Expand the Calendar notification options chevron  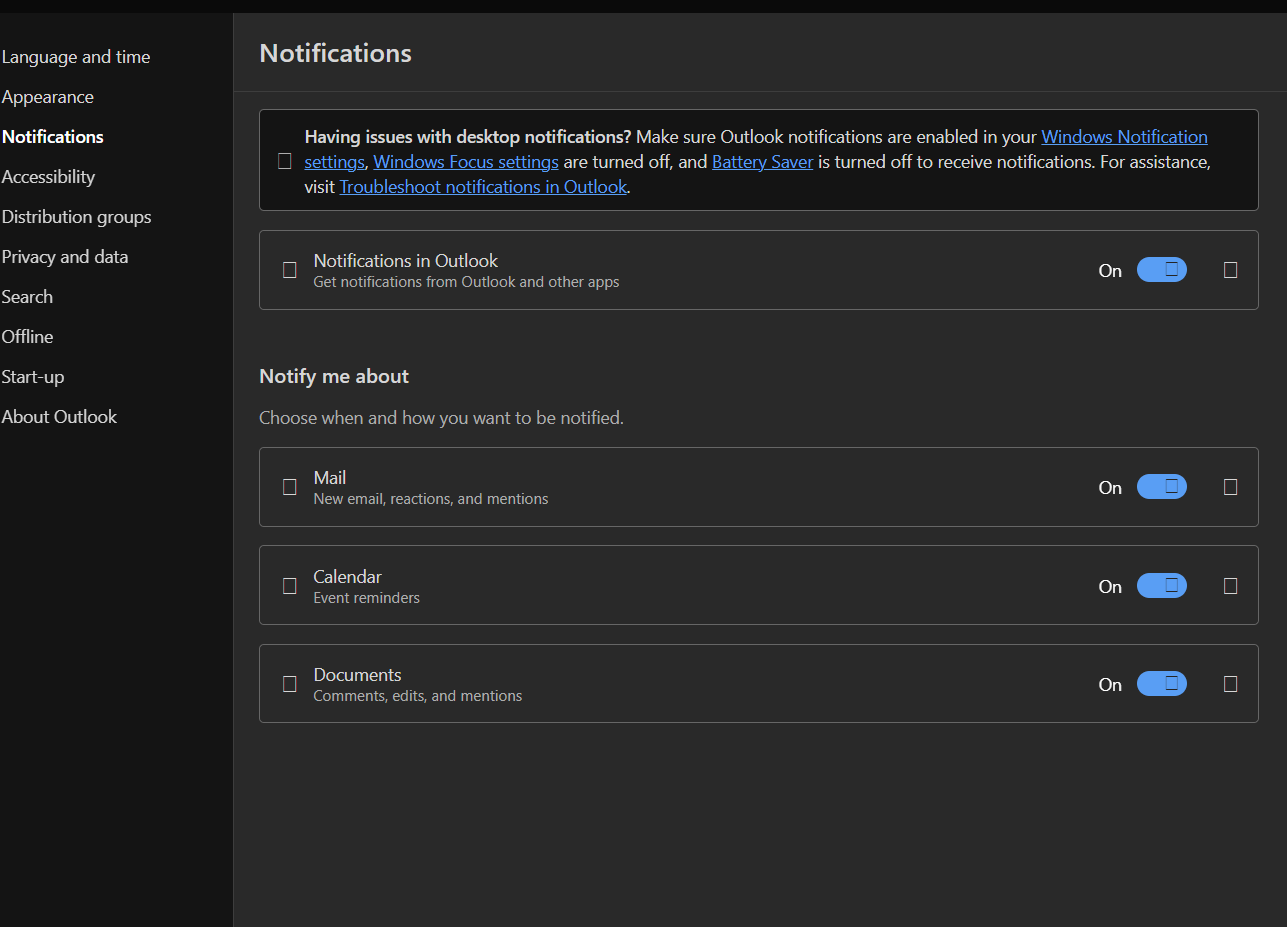pos(1231,586)
